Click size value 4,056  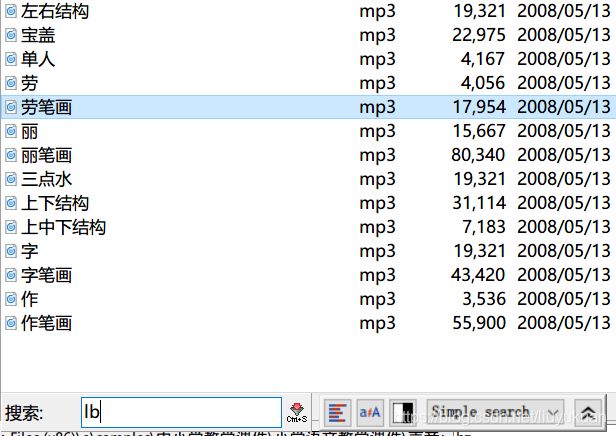tap(483, 83)
